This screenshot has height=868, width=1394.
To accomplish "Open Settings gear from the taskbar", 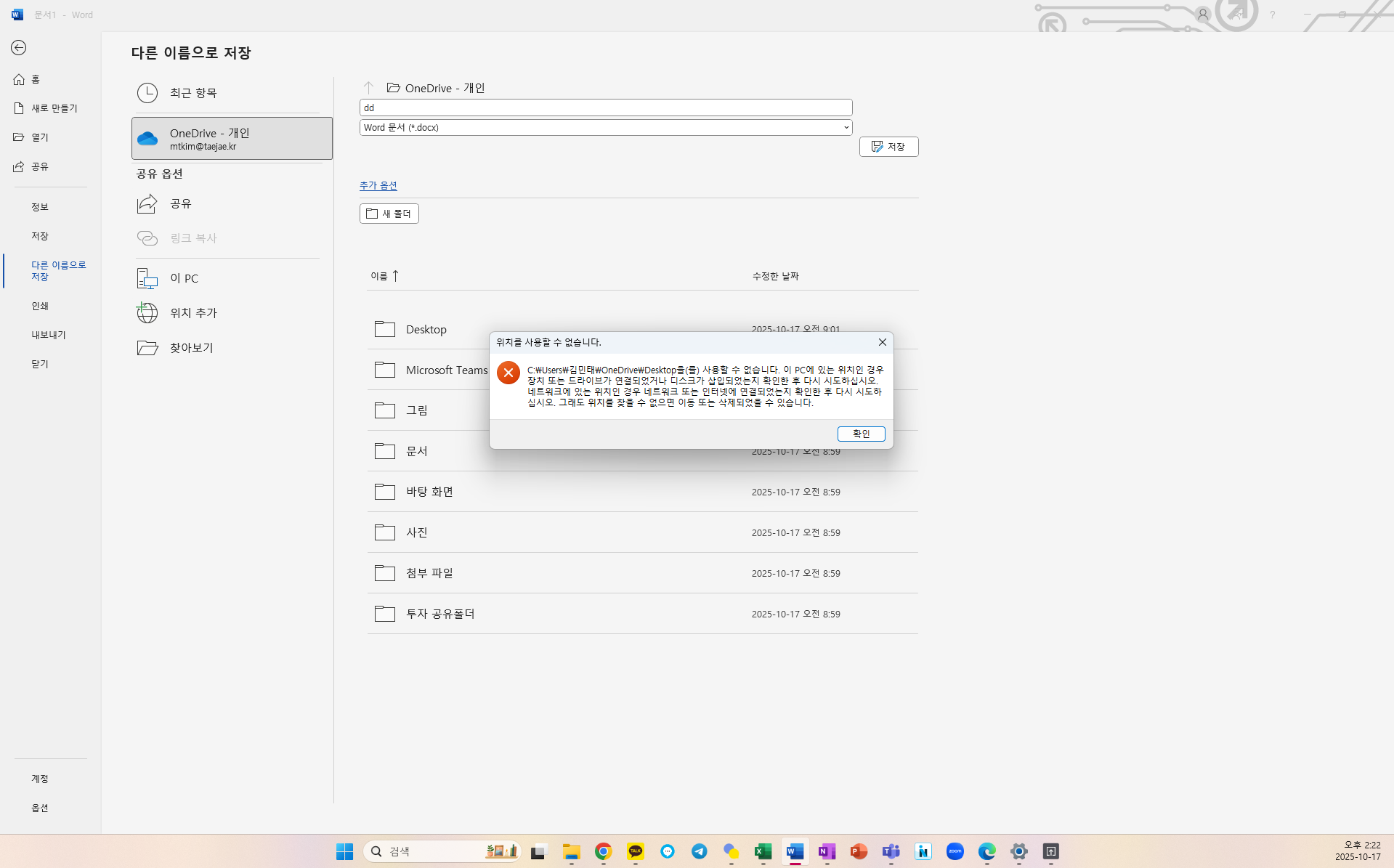I will 1019,851.
